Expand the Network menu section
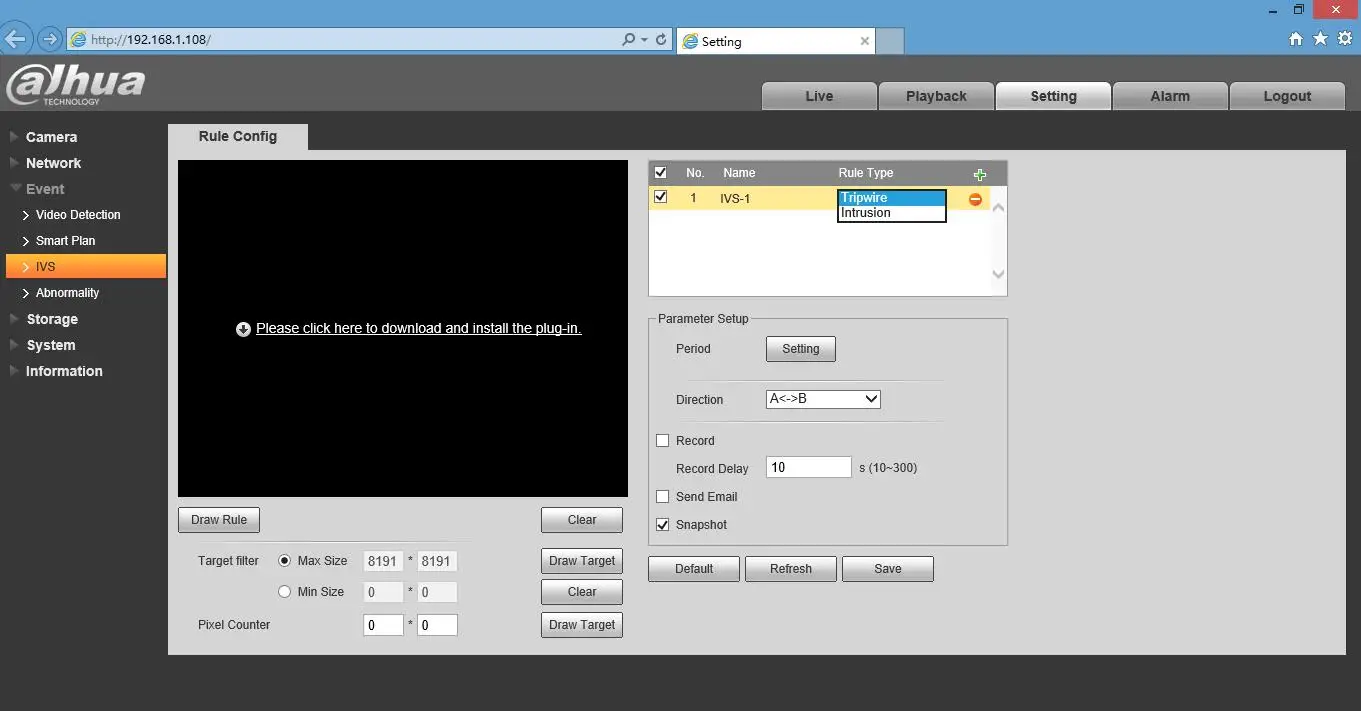This screenshot has width=1361, height=711. (53, 163)
